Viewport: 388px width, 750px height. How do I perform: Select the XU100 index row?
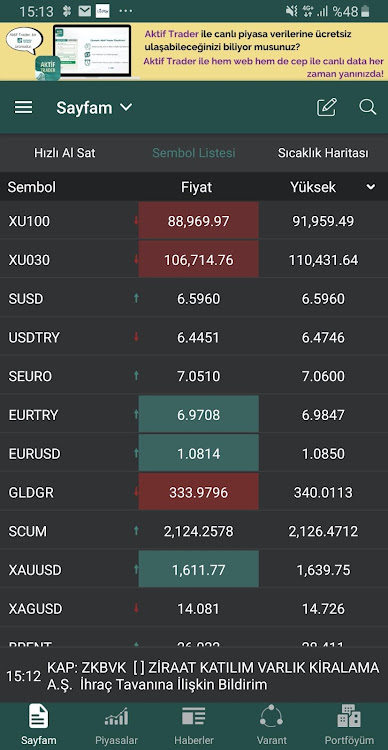(x=194, y=221)
